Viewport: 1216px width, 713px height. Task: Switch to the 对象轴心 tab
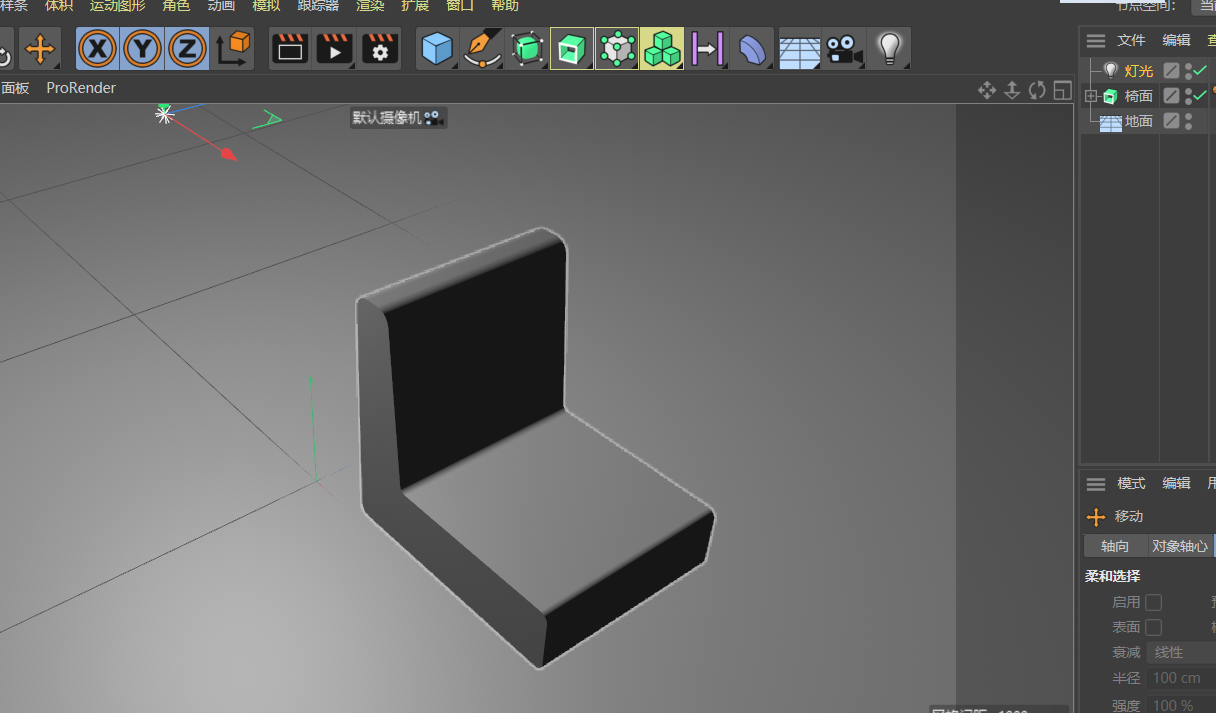(1179, 546)
